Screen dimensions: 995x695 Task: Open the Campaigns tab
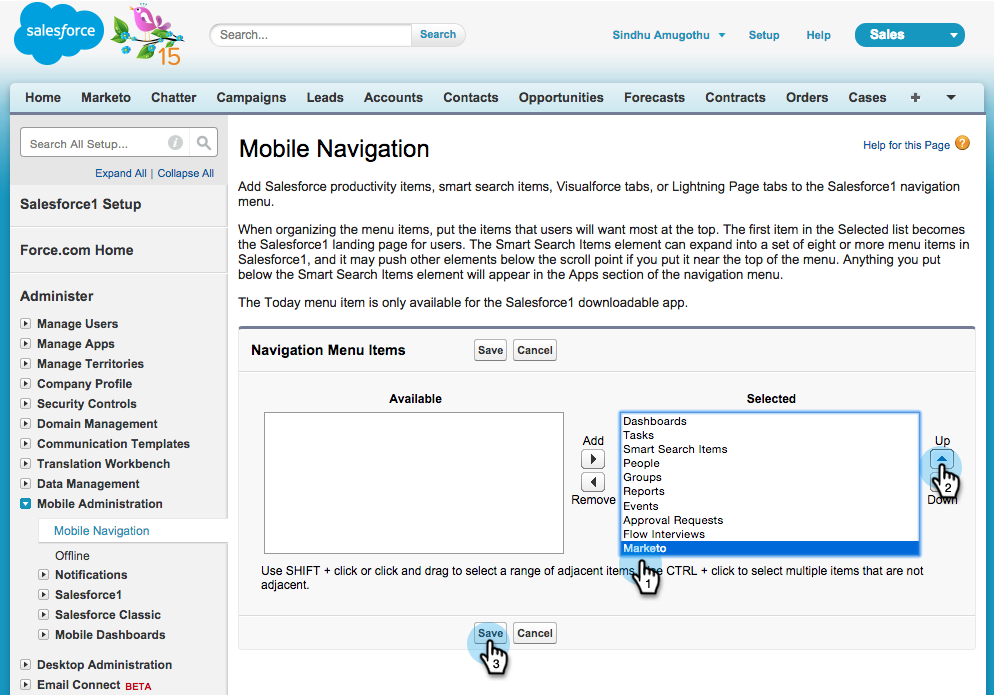[x=251, y=98]
